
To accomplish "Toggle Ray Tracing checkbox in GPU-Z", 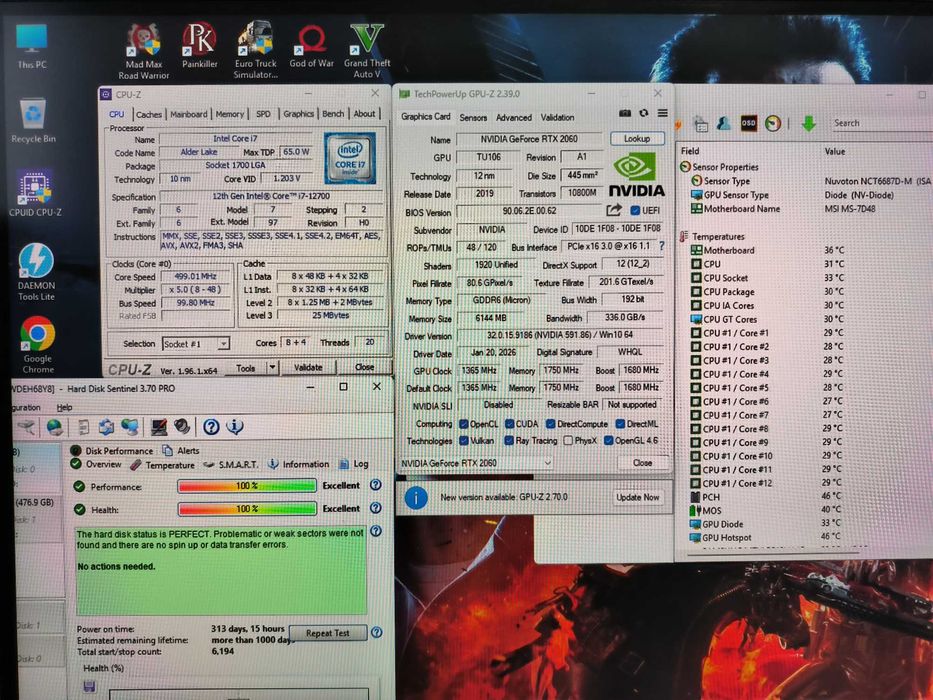I will point(509,440).
